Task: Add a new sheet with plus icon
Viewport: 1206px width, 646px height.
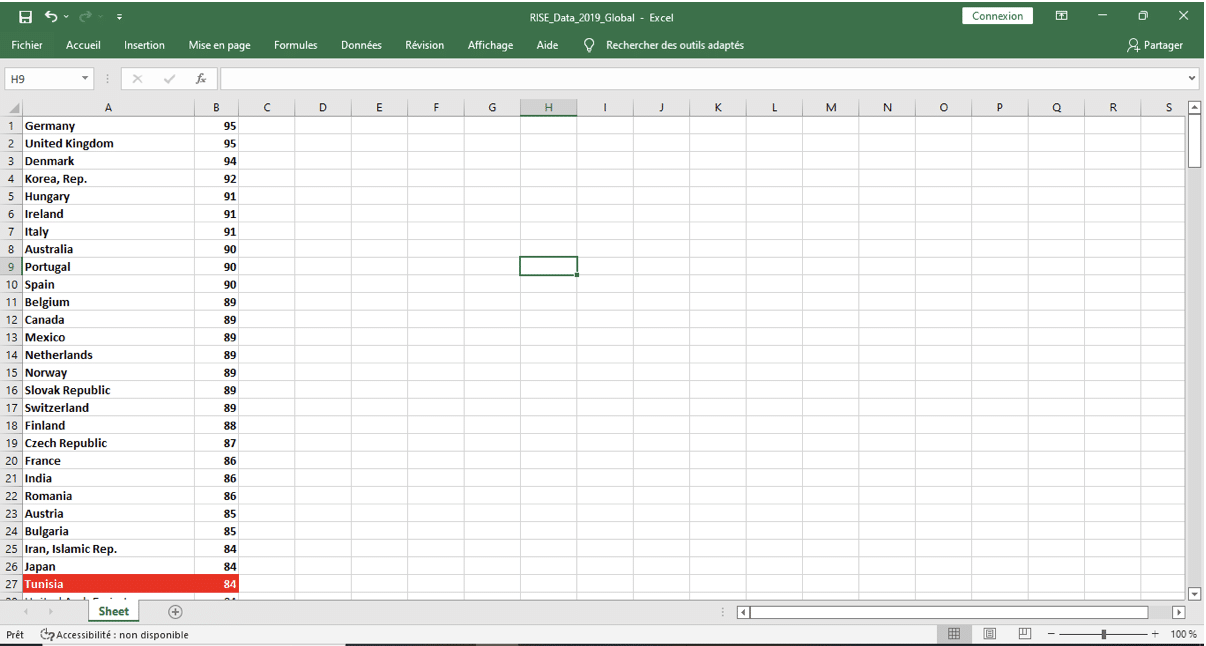Action: [x=176, y=612]
